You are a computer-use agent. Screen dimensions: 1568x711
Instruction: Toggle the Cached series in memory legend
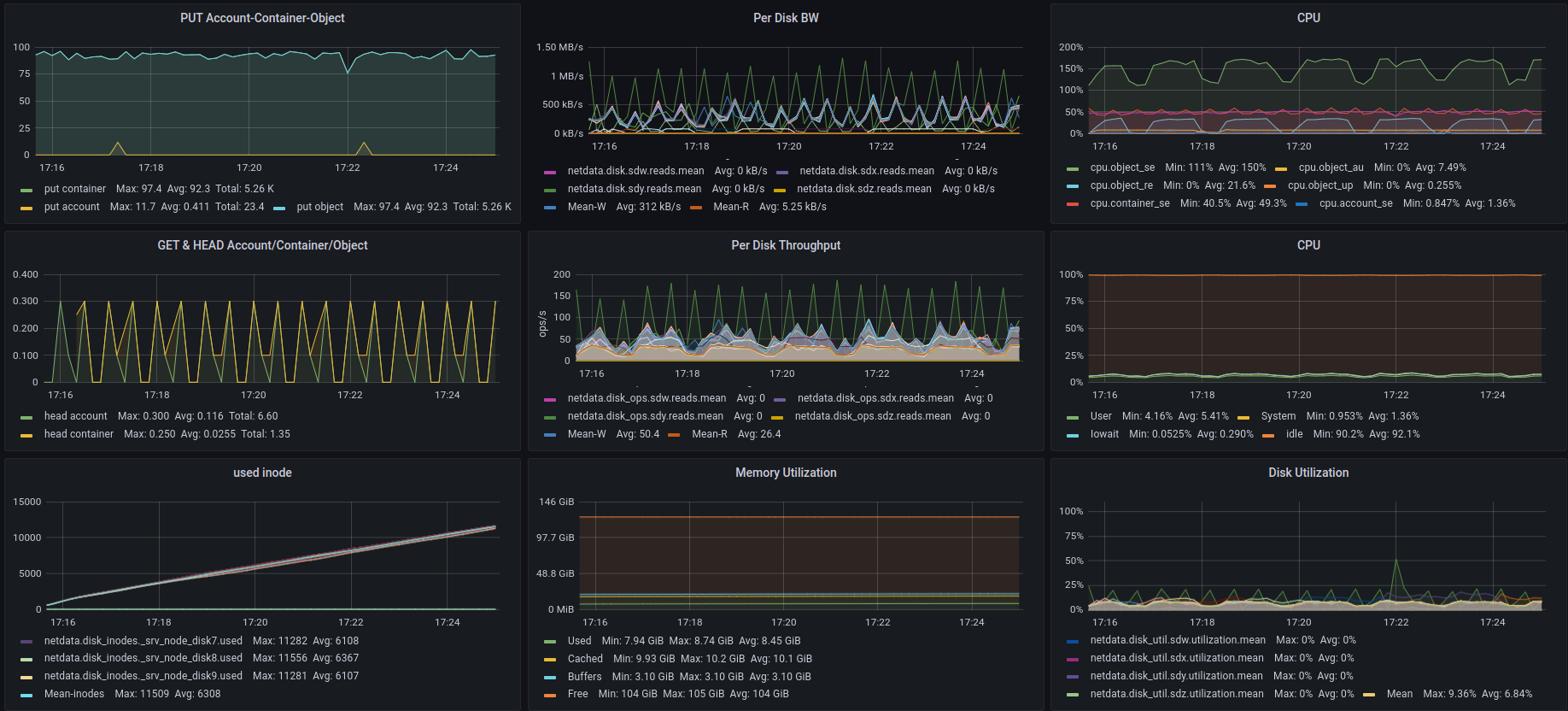pyautogui.click(x=585, y=659)
